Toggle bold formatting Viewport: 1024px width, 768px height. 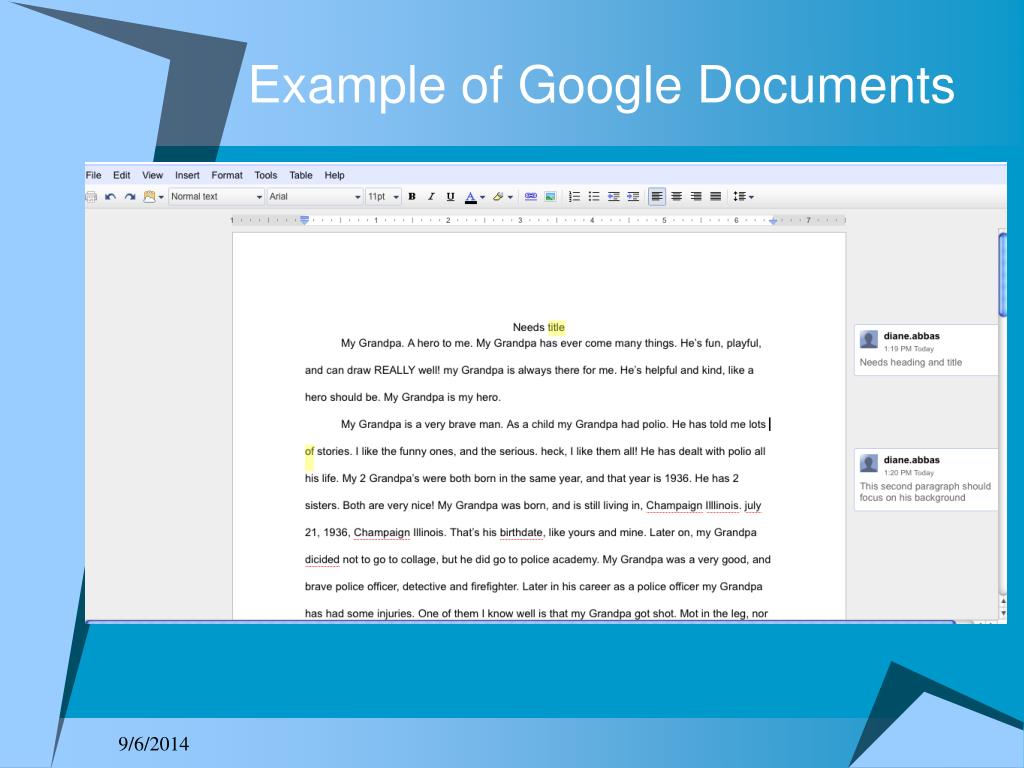point(412,197)
